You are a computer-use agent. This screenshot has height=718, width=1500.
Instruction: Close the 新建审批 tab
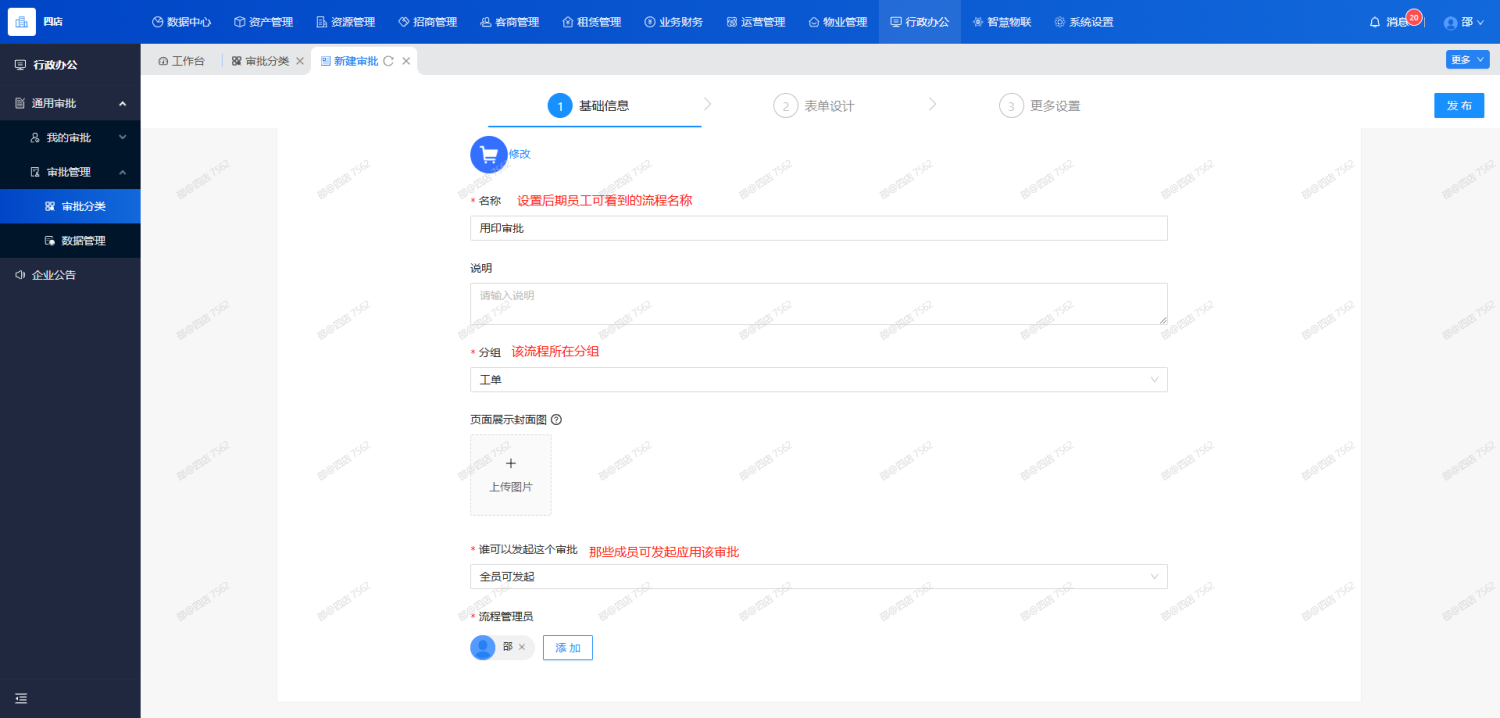coord(406,61)
